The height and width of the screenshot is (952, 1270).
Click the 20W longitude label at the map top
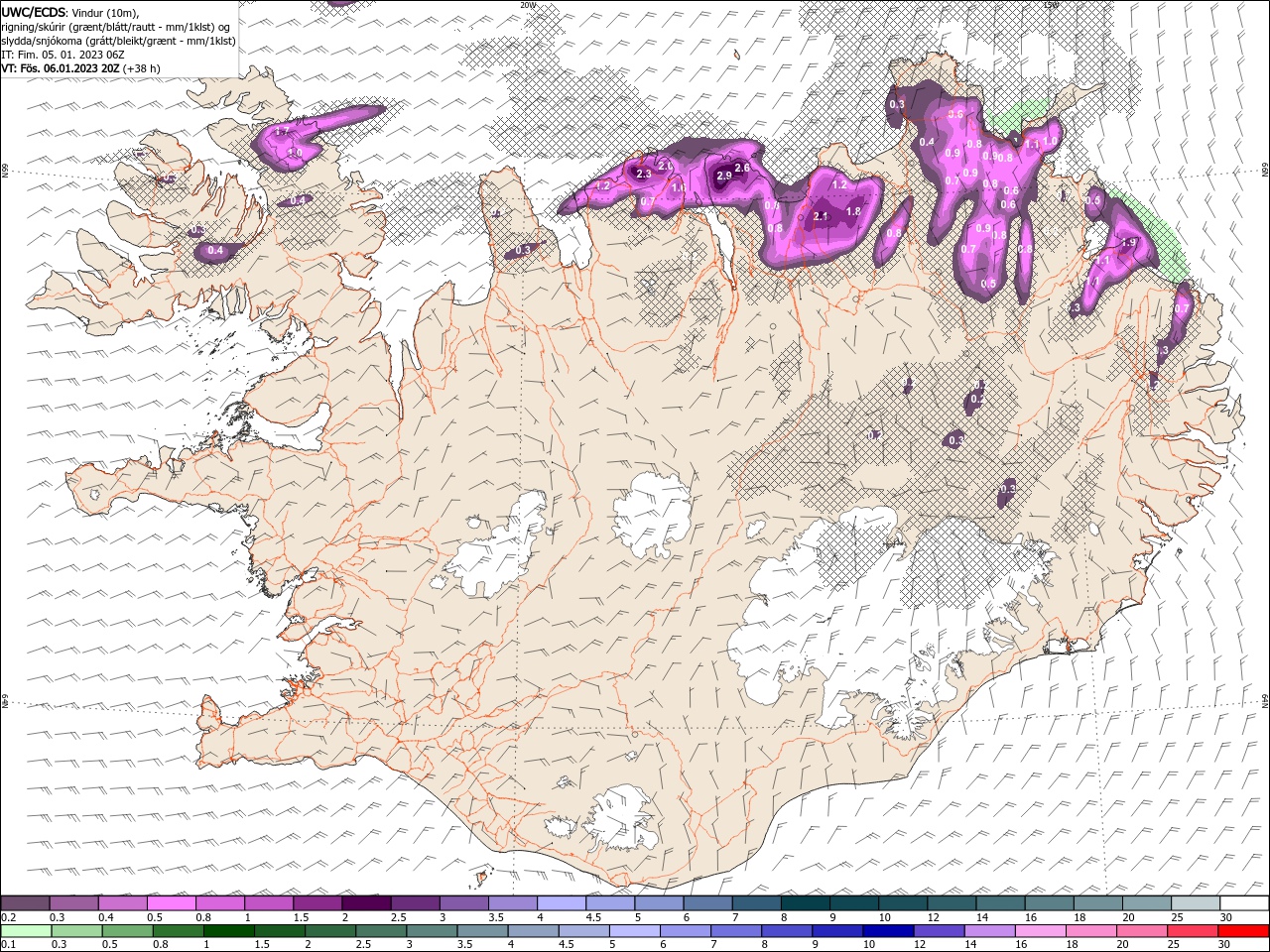[x=528, y=4]
